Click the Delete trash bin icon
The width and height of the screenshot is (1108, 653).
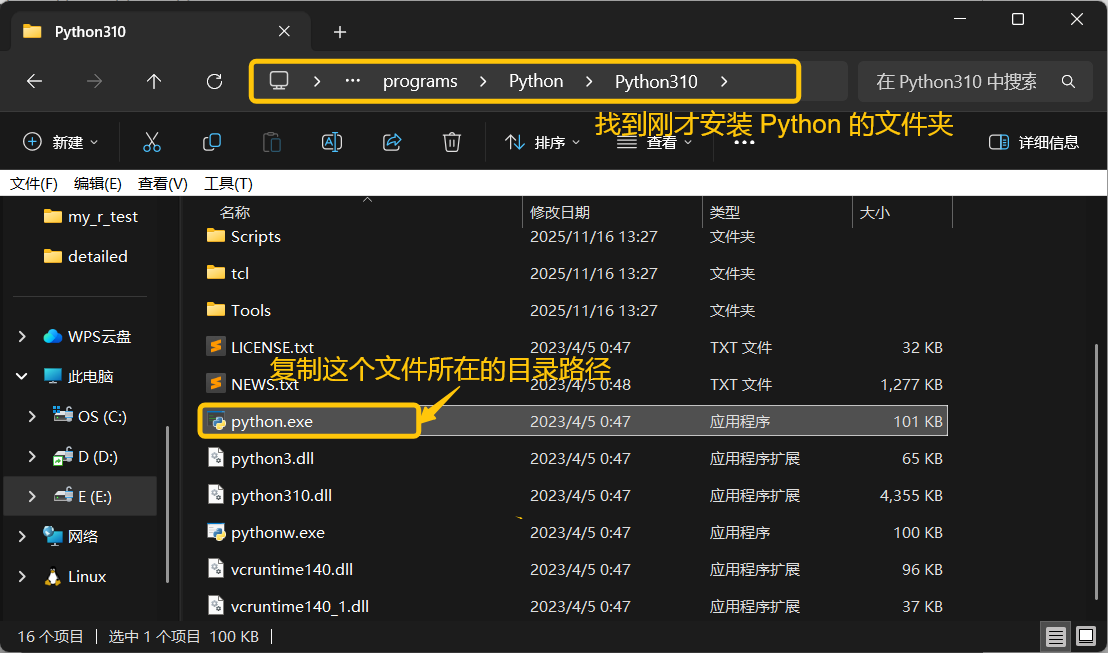[x=452, y=142]
